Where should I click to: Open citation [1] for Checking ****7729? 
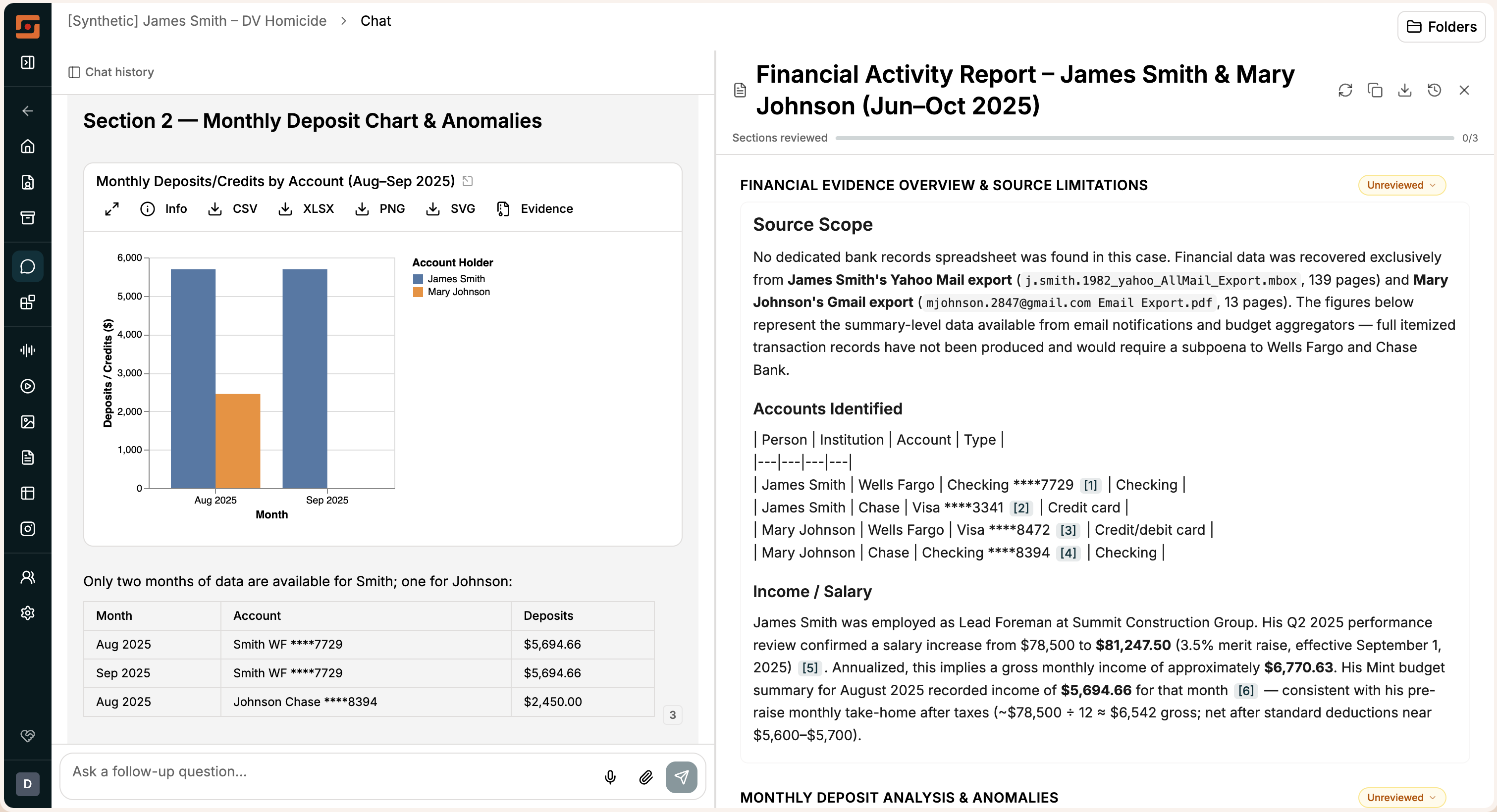[x=1090, y=486]
